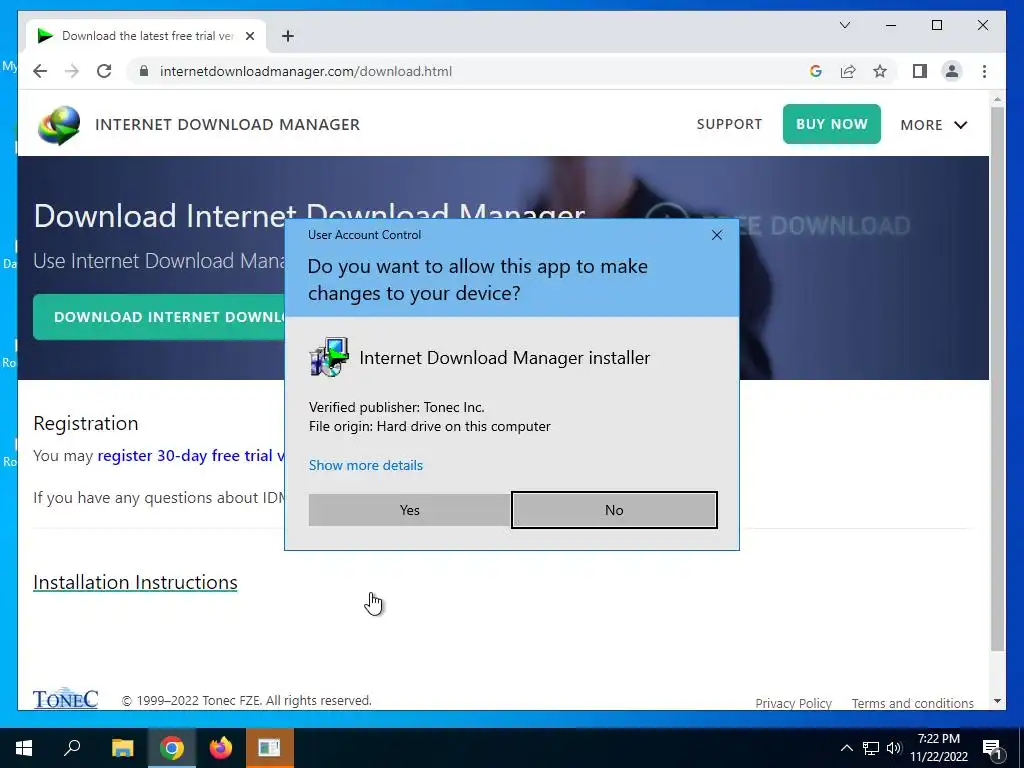Click Verified publisher: Tonec Inc. text

[396, 408]
